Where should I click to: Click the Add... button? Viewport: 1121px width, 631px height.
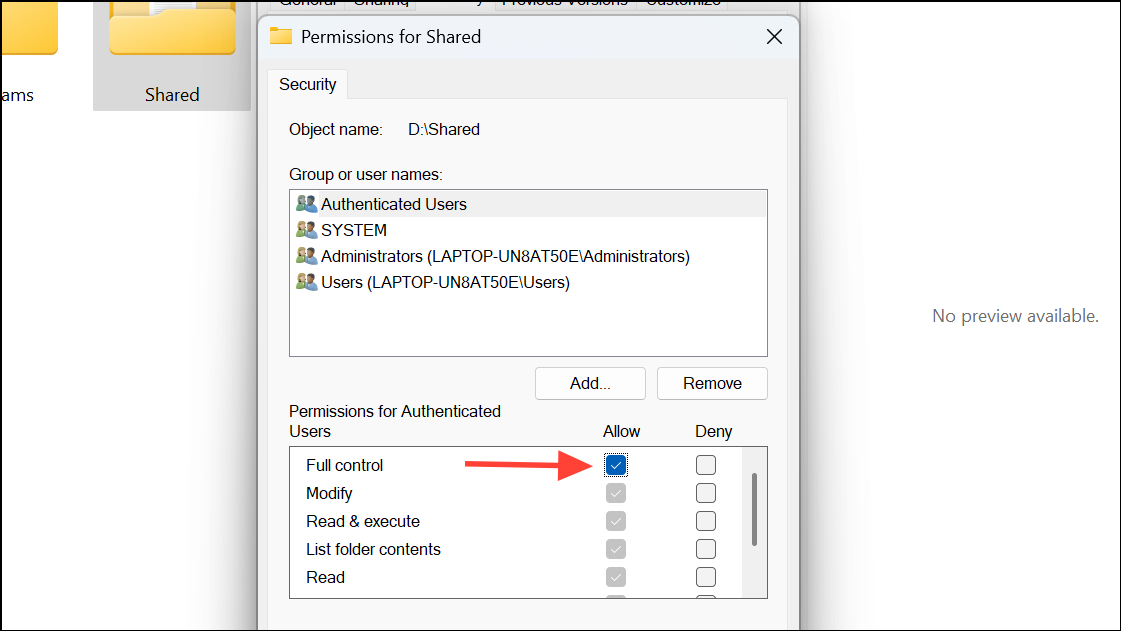click(590, 384)
